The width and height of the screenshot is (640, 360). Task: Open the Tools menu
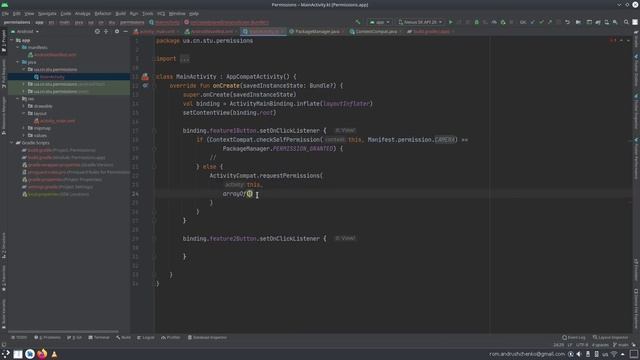tap(147, 13)
